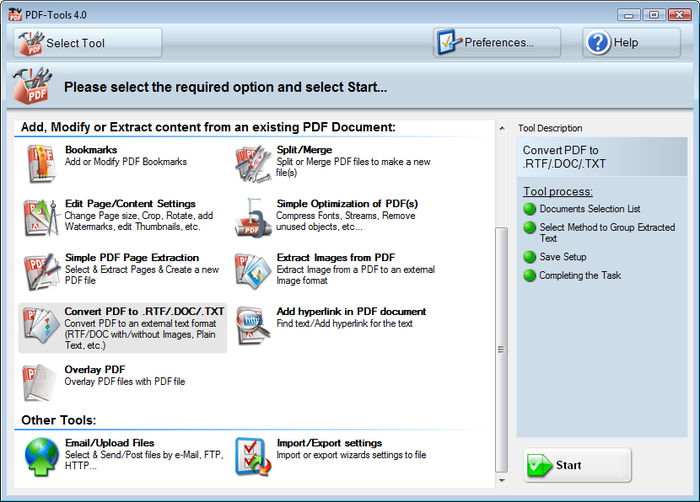
Task: Click the Save Setup step
Action: tap(562, 257)
